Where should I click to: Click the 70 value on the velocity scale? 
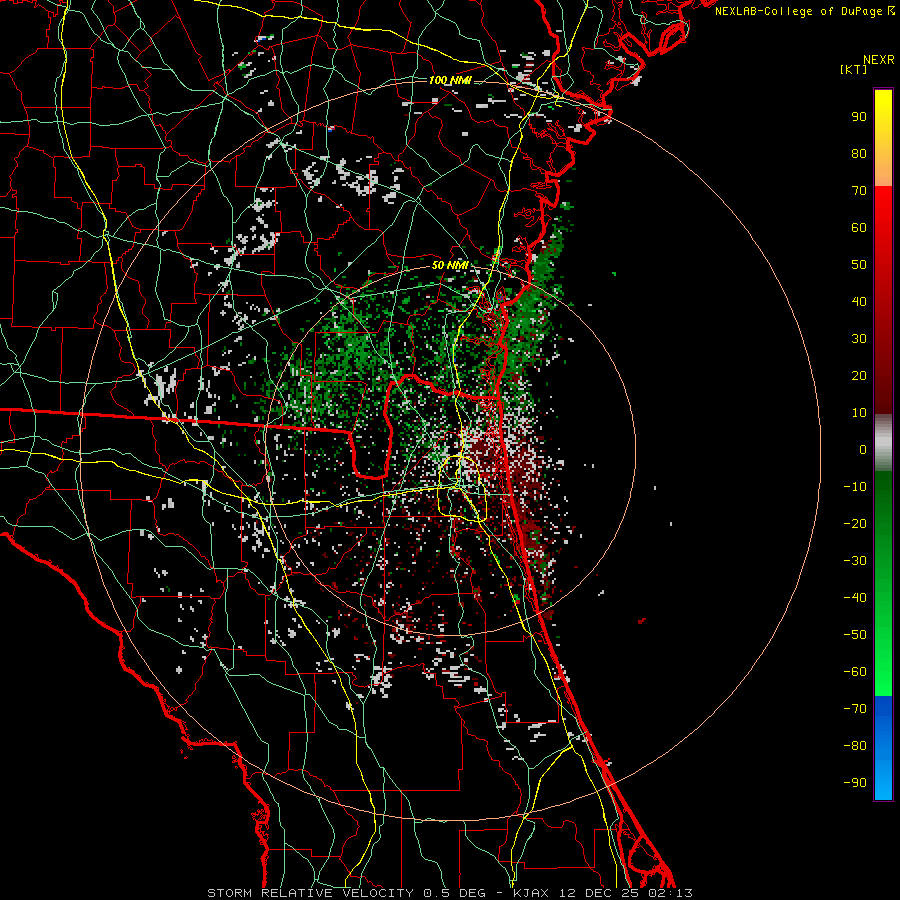(x=859, y=191)
